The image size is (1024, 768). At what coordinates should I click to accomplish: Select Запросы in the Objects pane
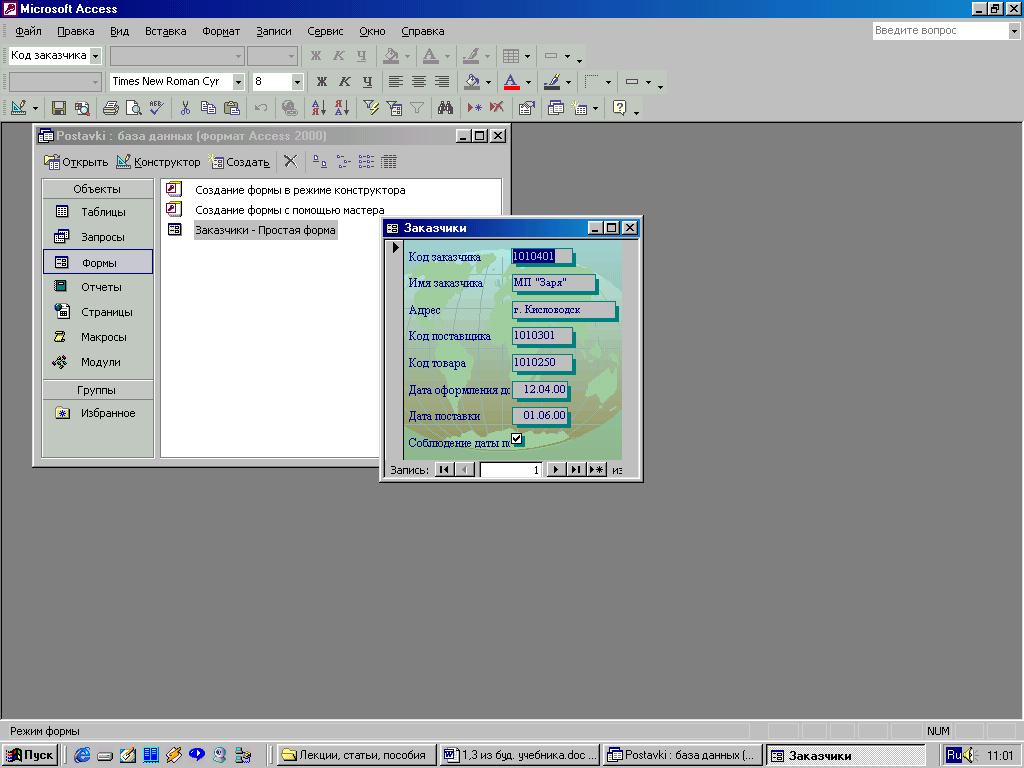pos(98,237)
